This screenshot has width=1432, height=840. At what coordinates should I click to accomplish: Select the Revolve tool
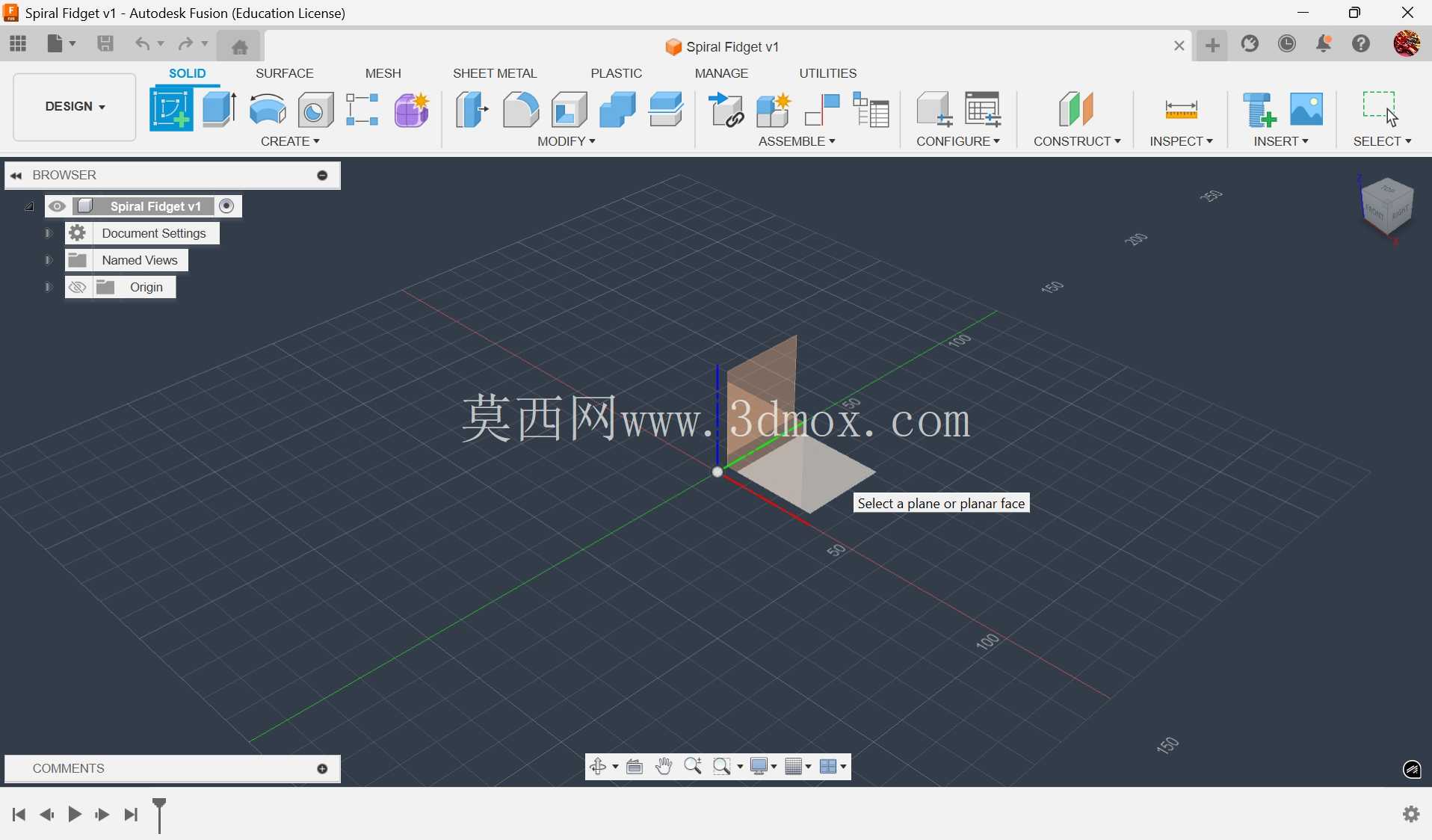(x=268, y=110)
